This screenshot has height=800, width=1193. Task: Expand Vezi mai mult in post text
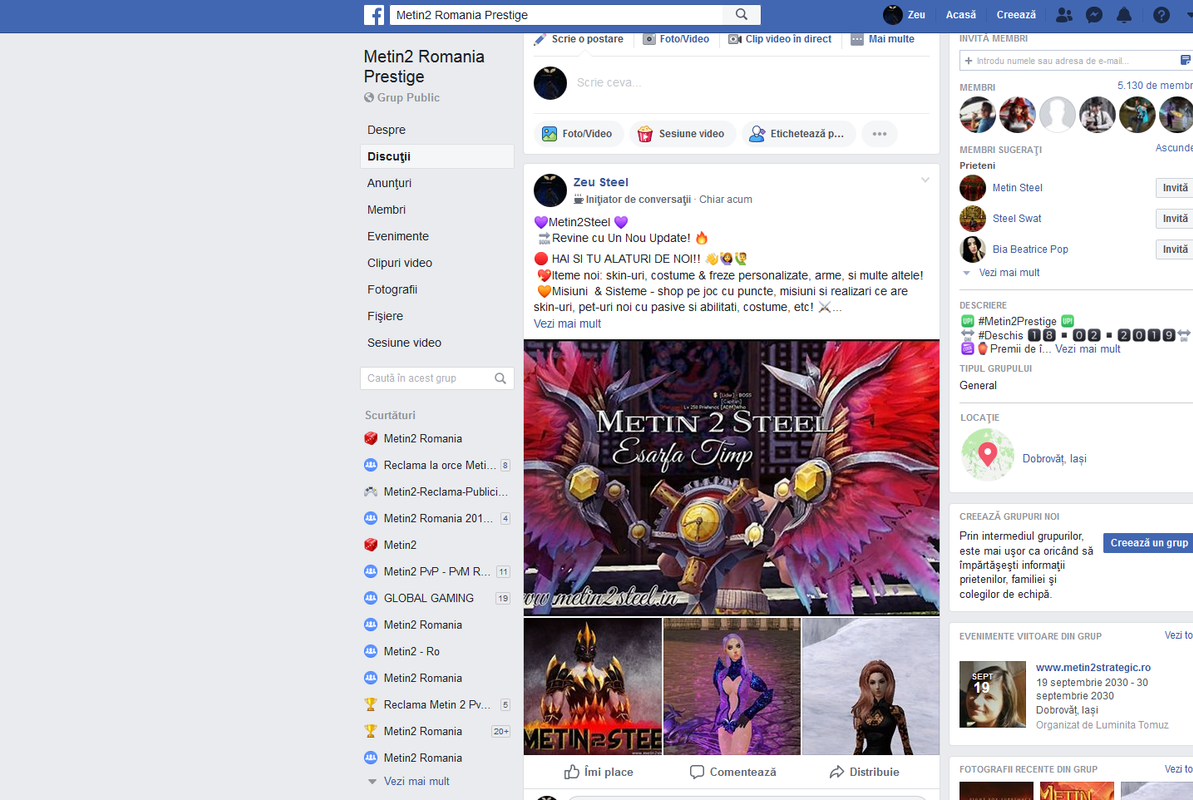(567, 324)
